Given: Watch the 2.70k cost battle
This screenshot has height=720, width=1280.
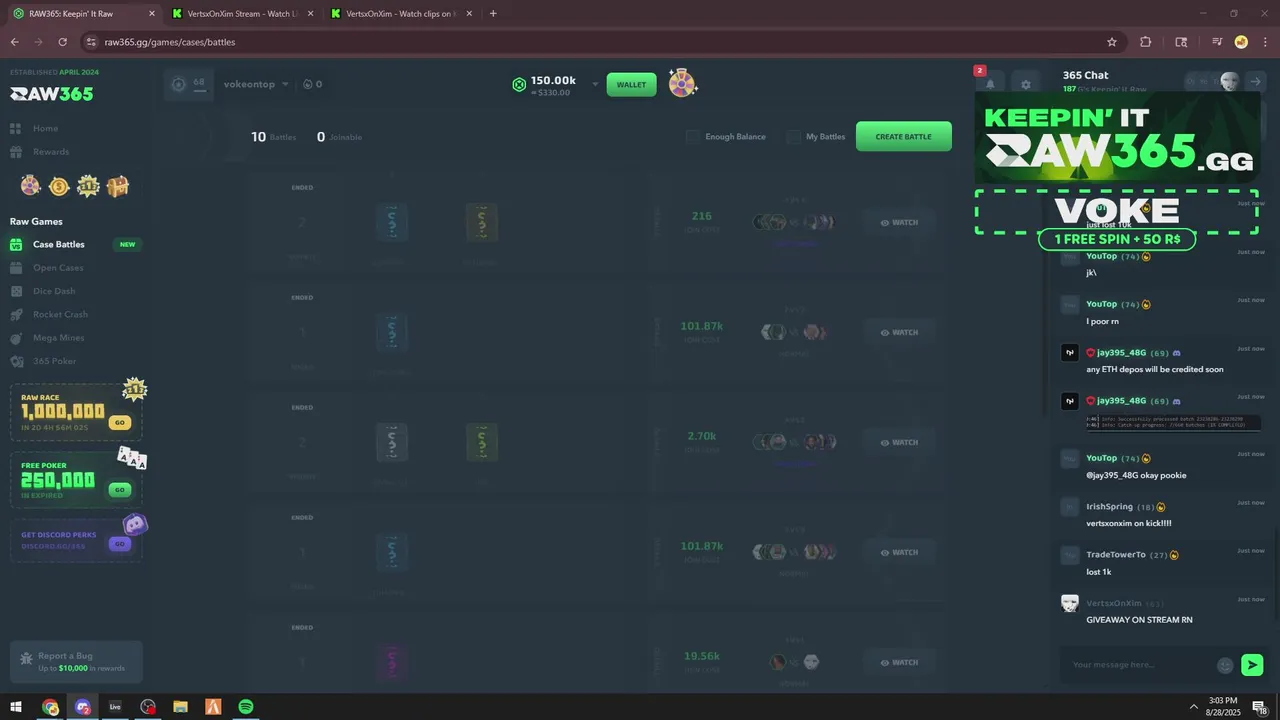Looking at the screenshot, I should (899, 442).
